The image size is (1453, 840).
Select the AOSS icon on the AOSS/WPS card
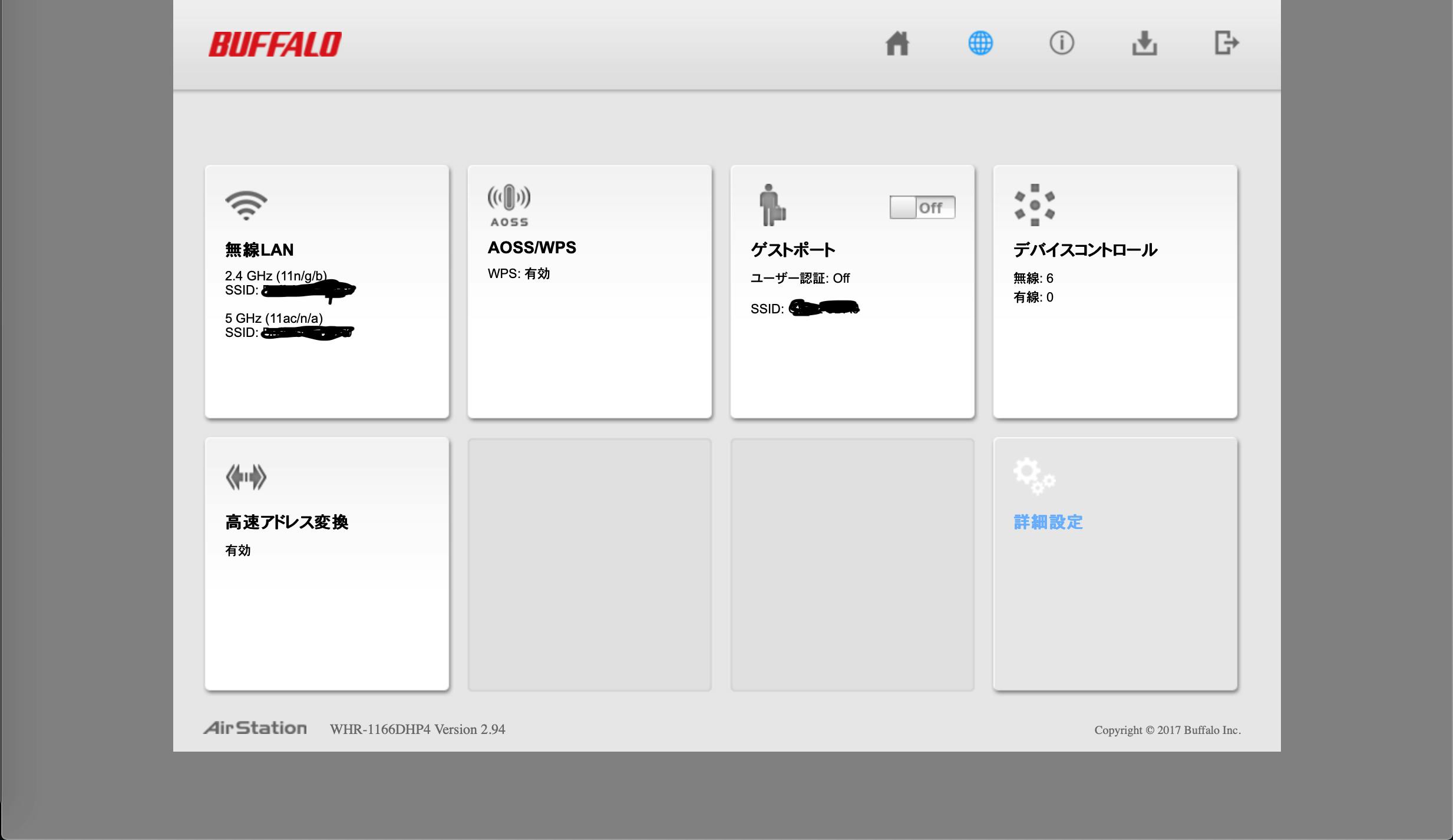point(509,203)
